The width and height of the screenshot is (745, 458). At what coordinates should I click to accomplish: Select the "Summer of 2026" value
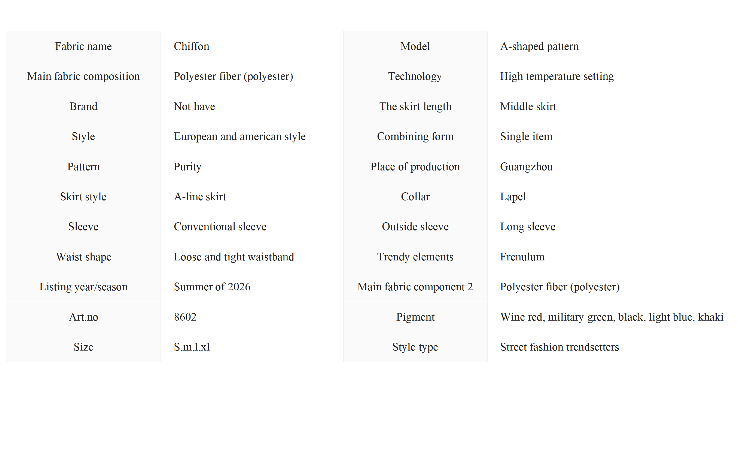click(212, 287)
